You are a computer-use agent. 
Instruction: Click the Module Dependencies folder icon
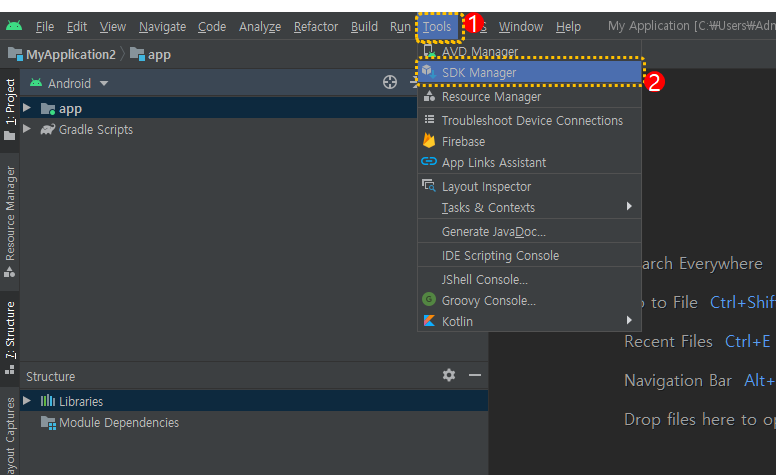(x=48, y=423)
